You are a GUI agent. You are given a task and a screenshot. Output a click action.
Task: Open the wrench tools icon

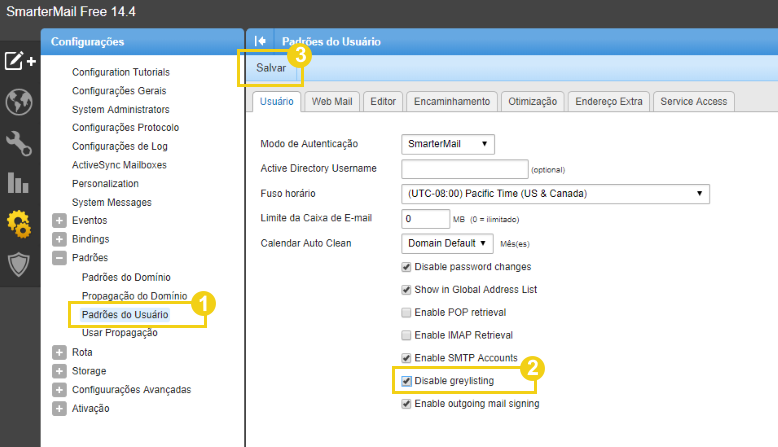pyautogui.click(x=19, y=144)
